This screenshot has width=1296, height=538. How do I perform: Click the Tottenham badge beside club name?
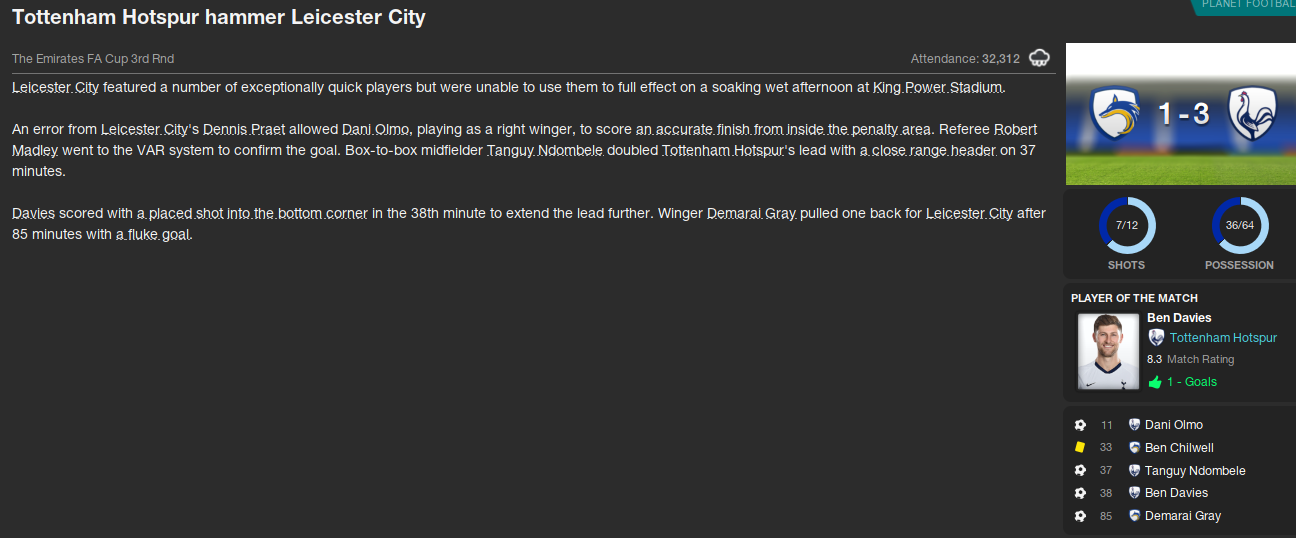pos(1156,338)
